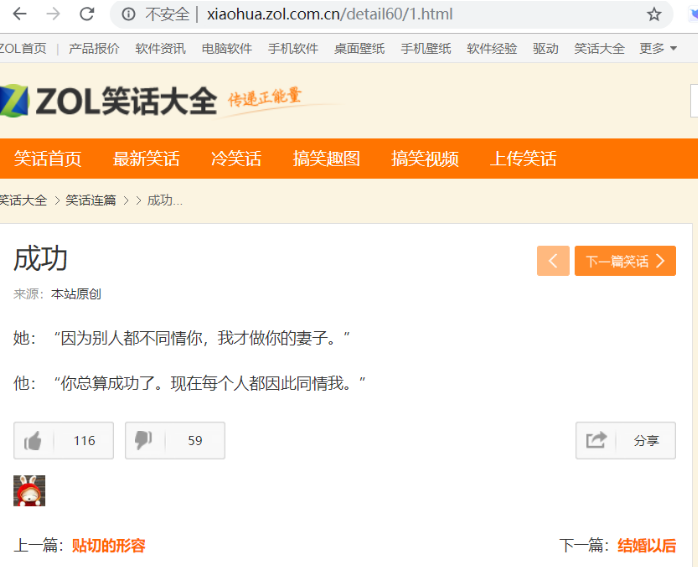Select the 笑话首页 menu tab

point(48,158)
